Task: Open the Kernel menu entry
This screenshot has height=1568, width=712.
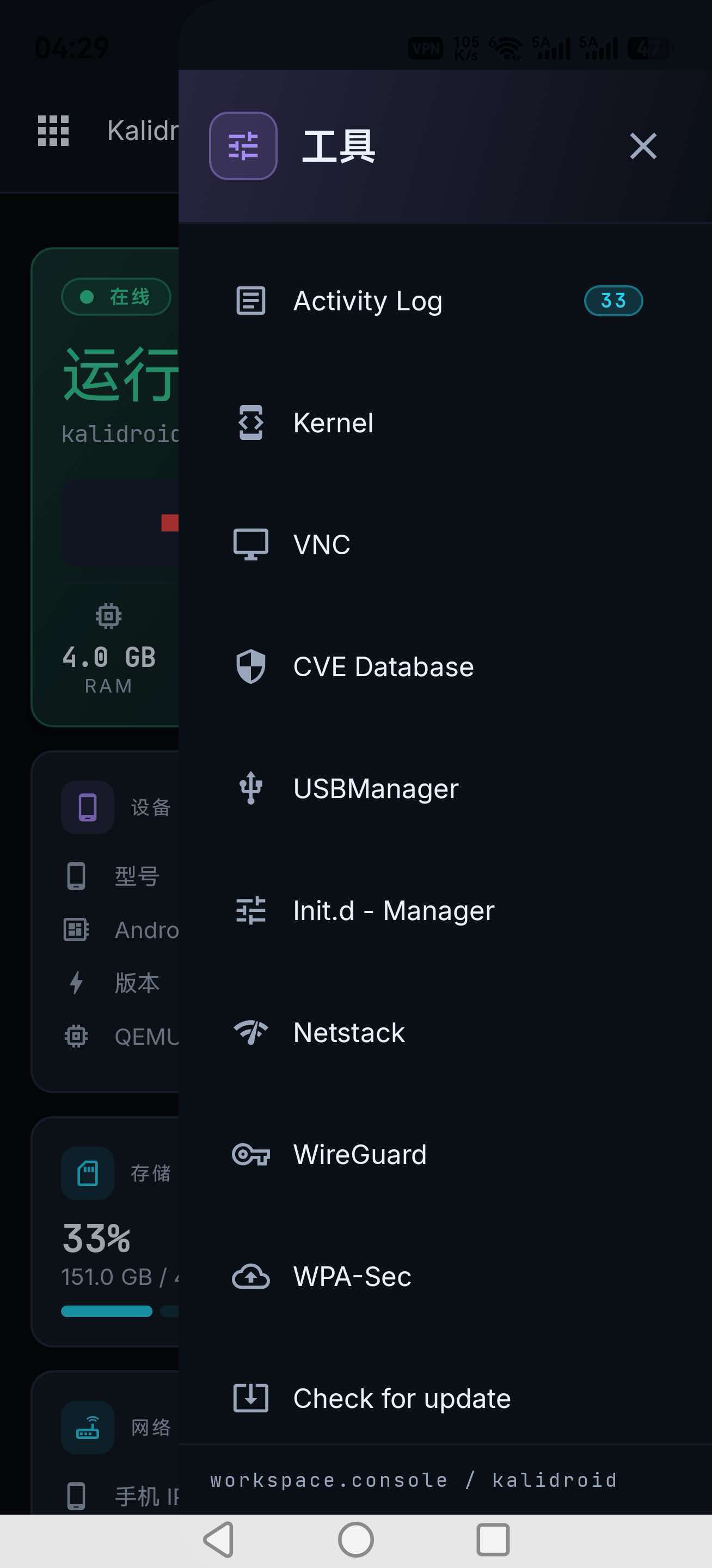Action: [445, 422]
